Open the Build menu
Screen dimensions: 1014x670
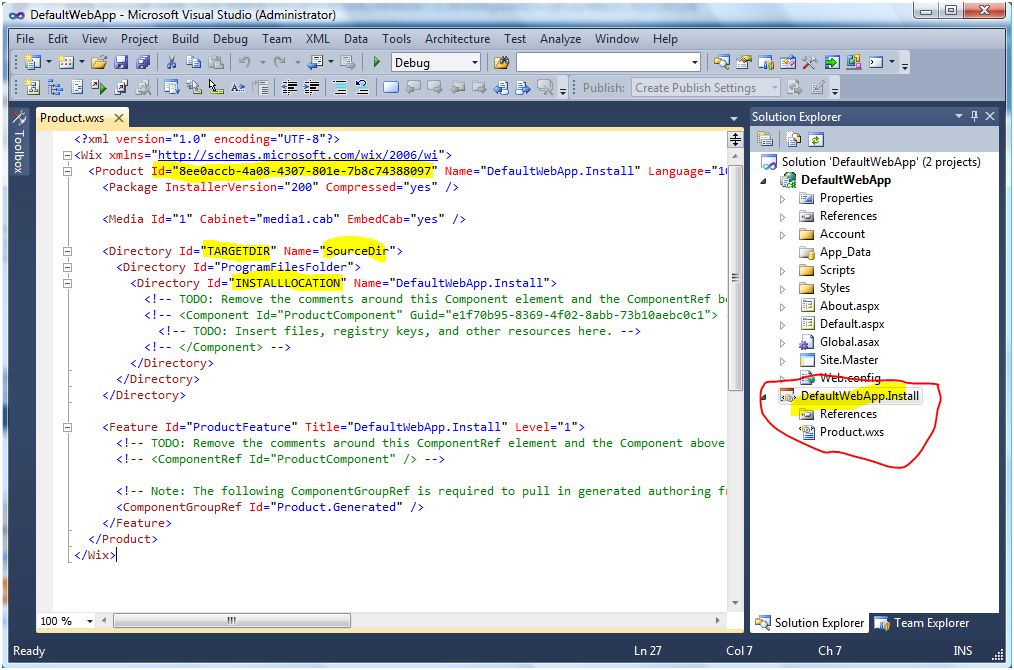[186, 39]
